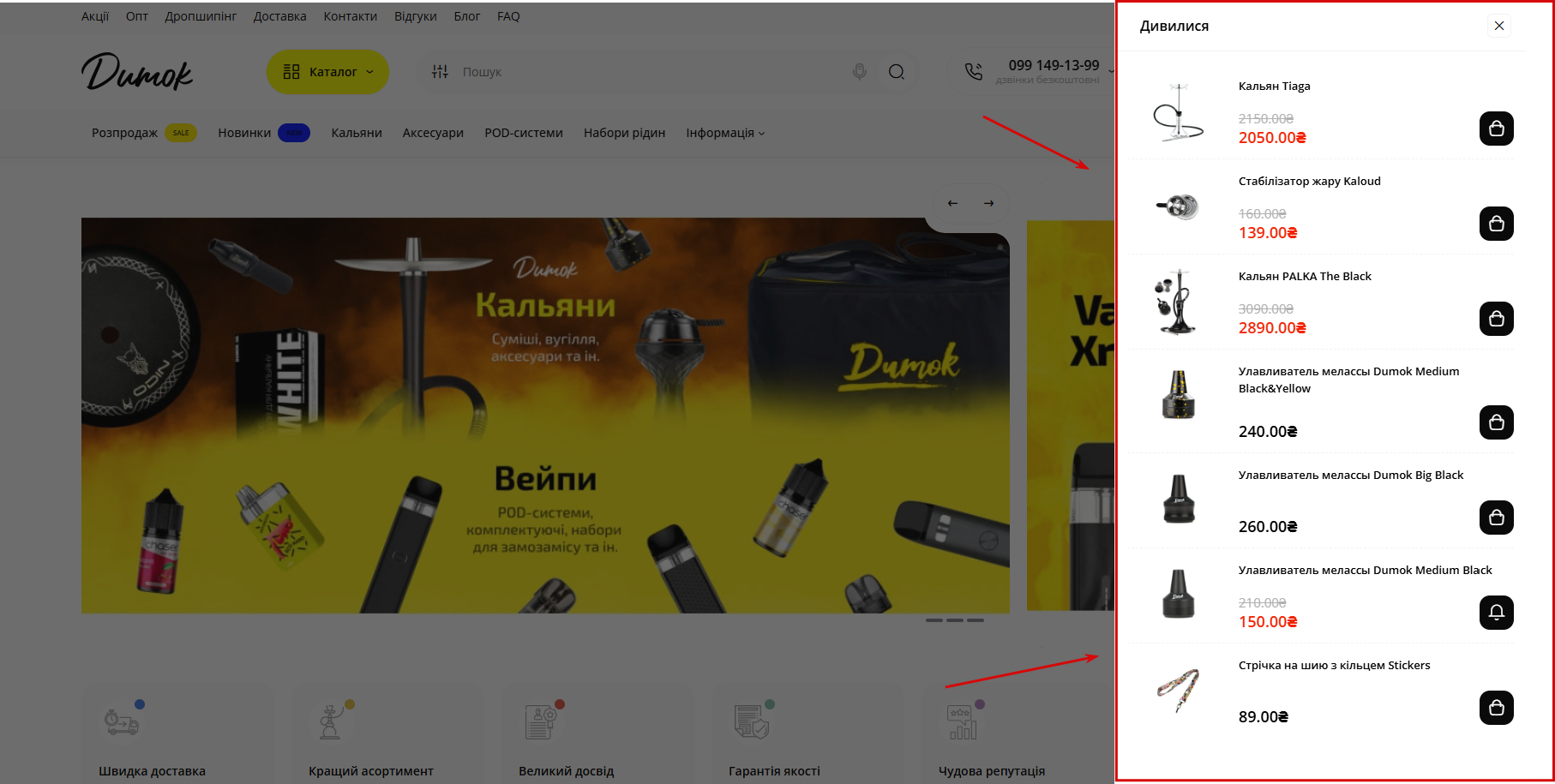Screen dimensions: 1555x784
Task: Open the Кальян Tiaga product link
Action: point(1274,87)
